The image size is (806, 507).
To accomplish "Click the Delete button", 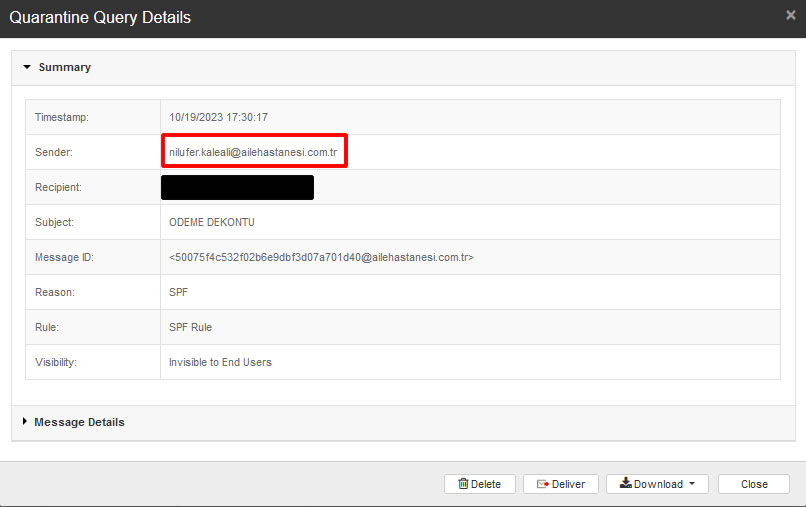I will click(480, 484).
